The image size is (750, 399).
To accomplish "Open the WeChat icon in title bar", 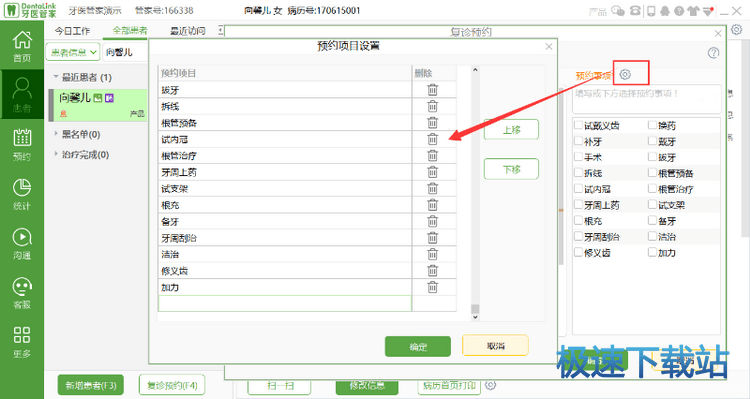I will coord(618,11).
